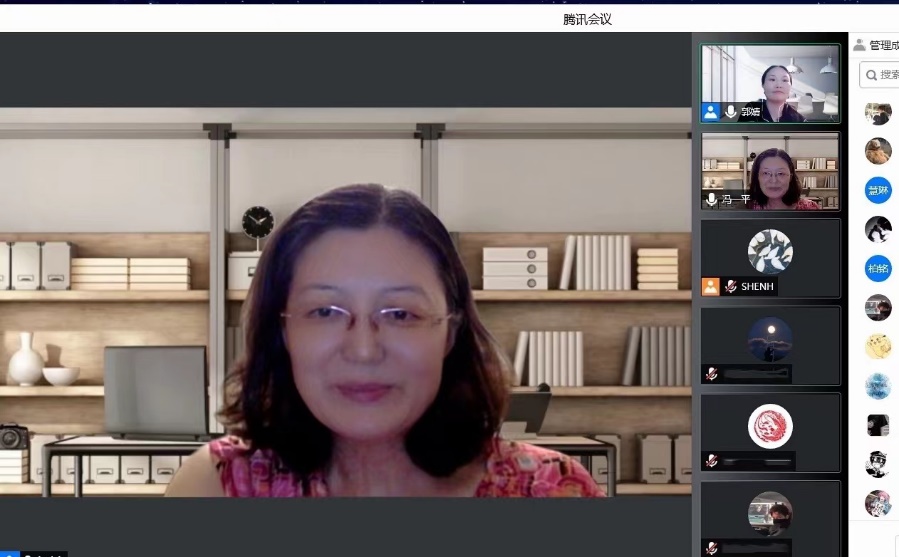
Task: Click the orange user icon on the SHENH tile
Action: [x=710, y=287]
